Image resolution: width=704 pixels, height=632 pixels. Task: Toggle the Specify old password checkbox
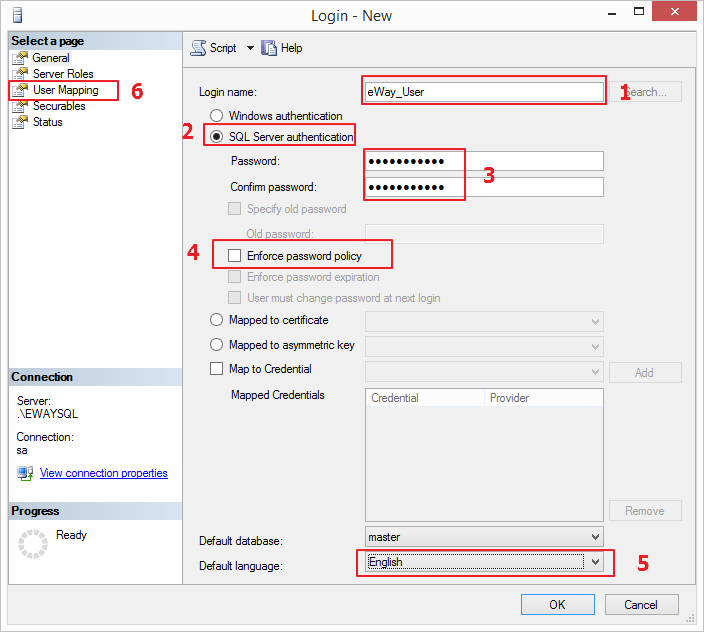click(x=234, y=209)
